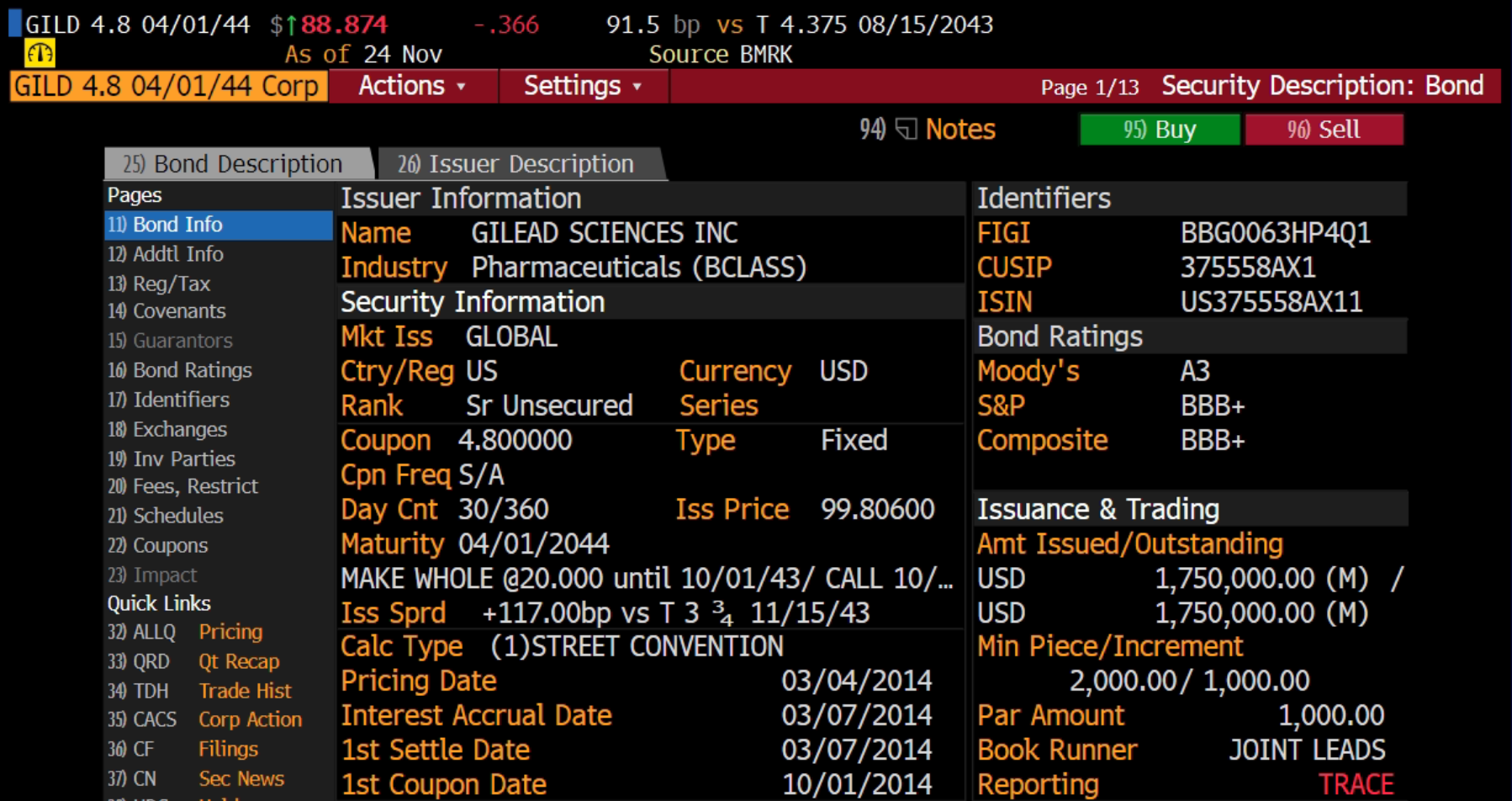Open the Settings dropdown menu
The image size is (1512, 801).
click(x=583, y=86)
